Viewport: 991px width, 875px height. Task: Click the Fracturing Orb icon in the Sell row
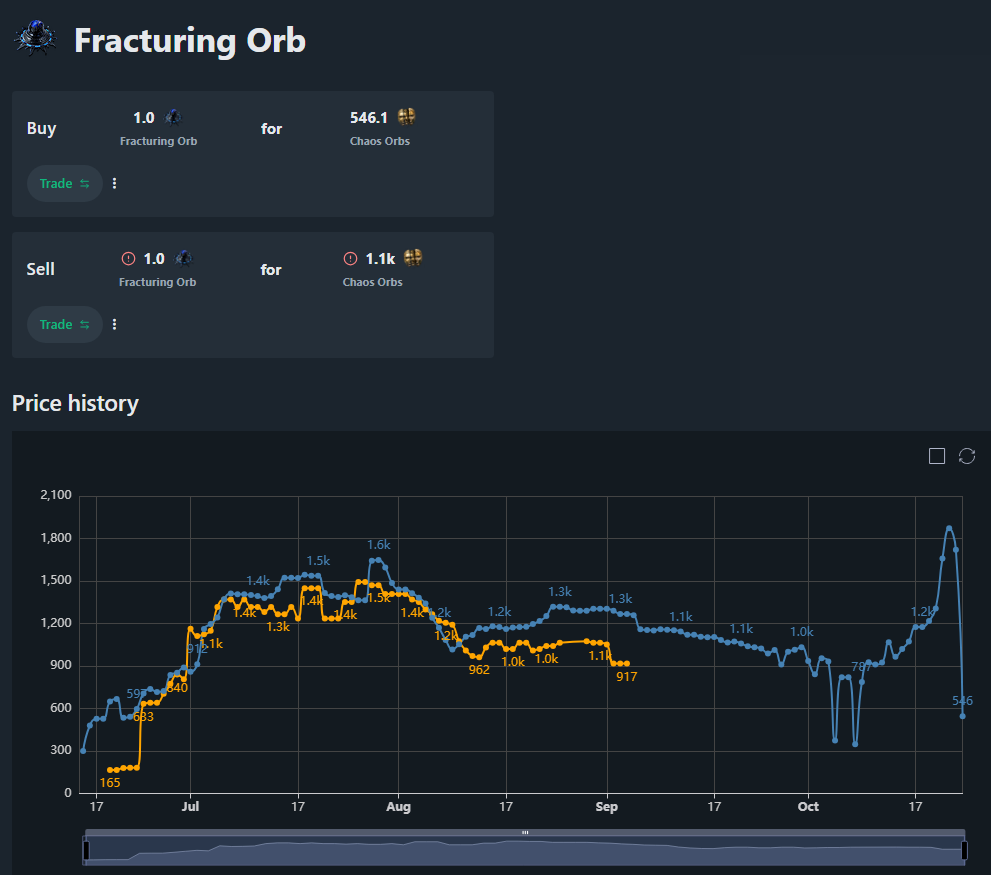point(183,258)
